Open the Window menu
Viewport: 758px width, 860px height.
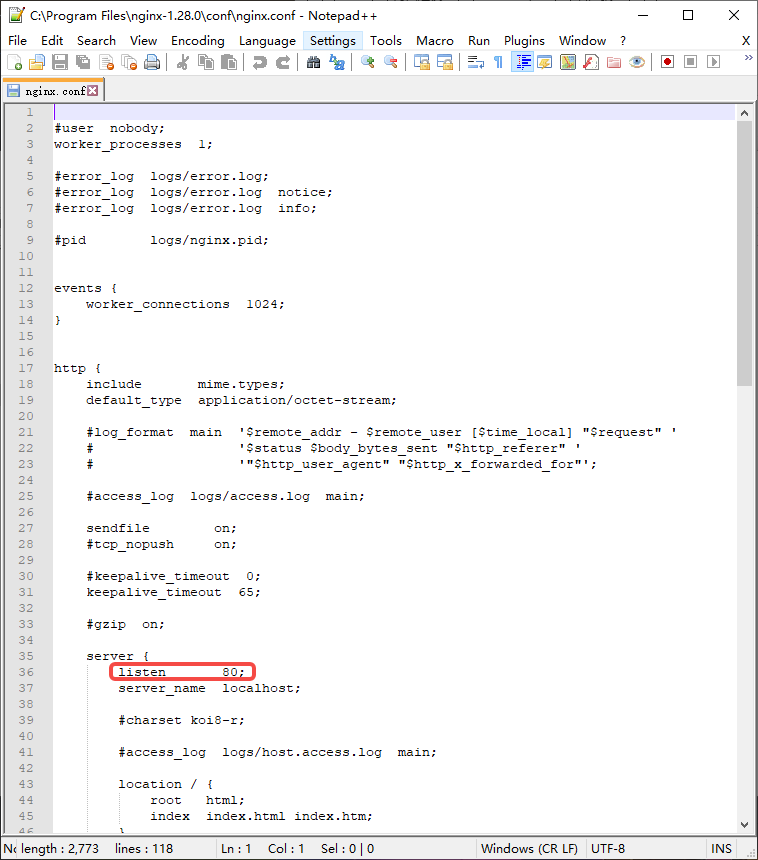pyautogui.click(x=582, y=41)
